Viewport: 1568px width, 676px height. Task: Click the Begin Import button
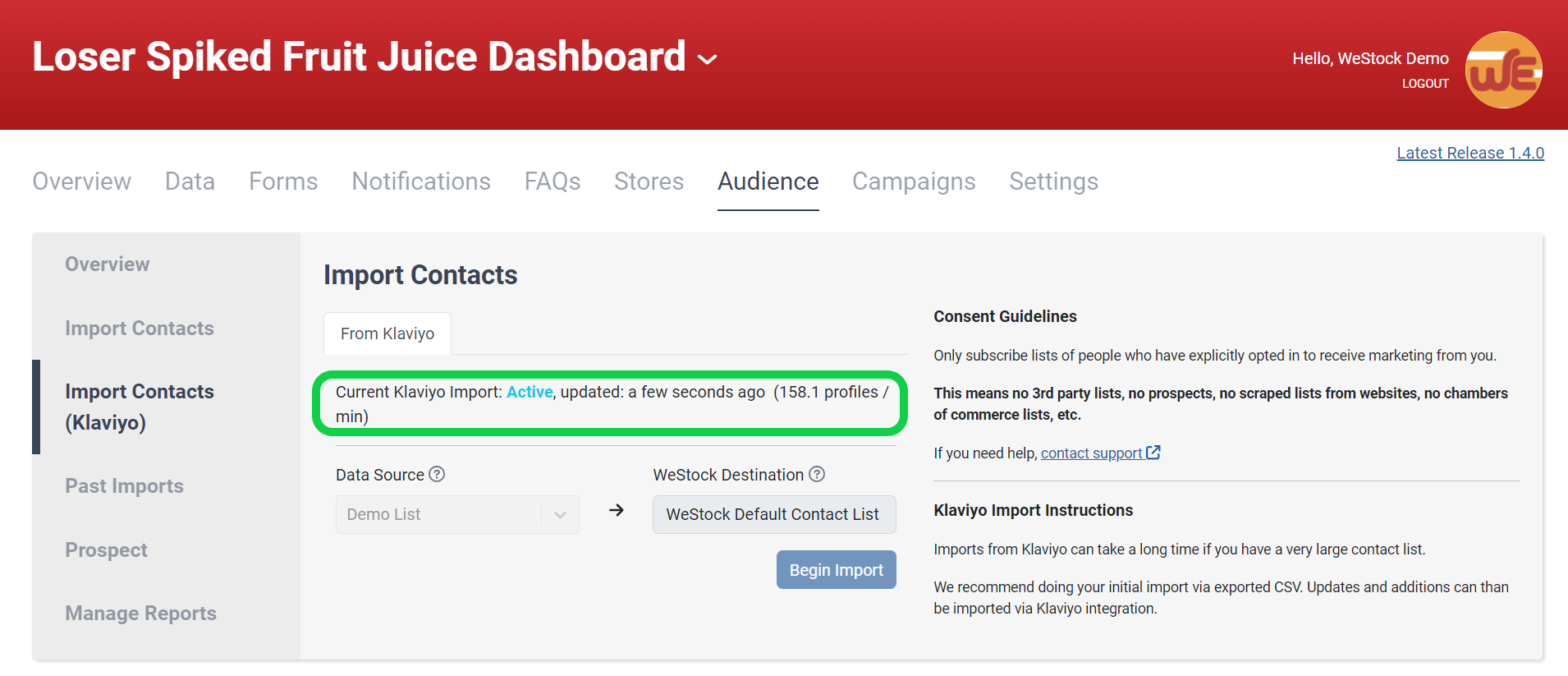pos(837,570)
